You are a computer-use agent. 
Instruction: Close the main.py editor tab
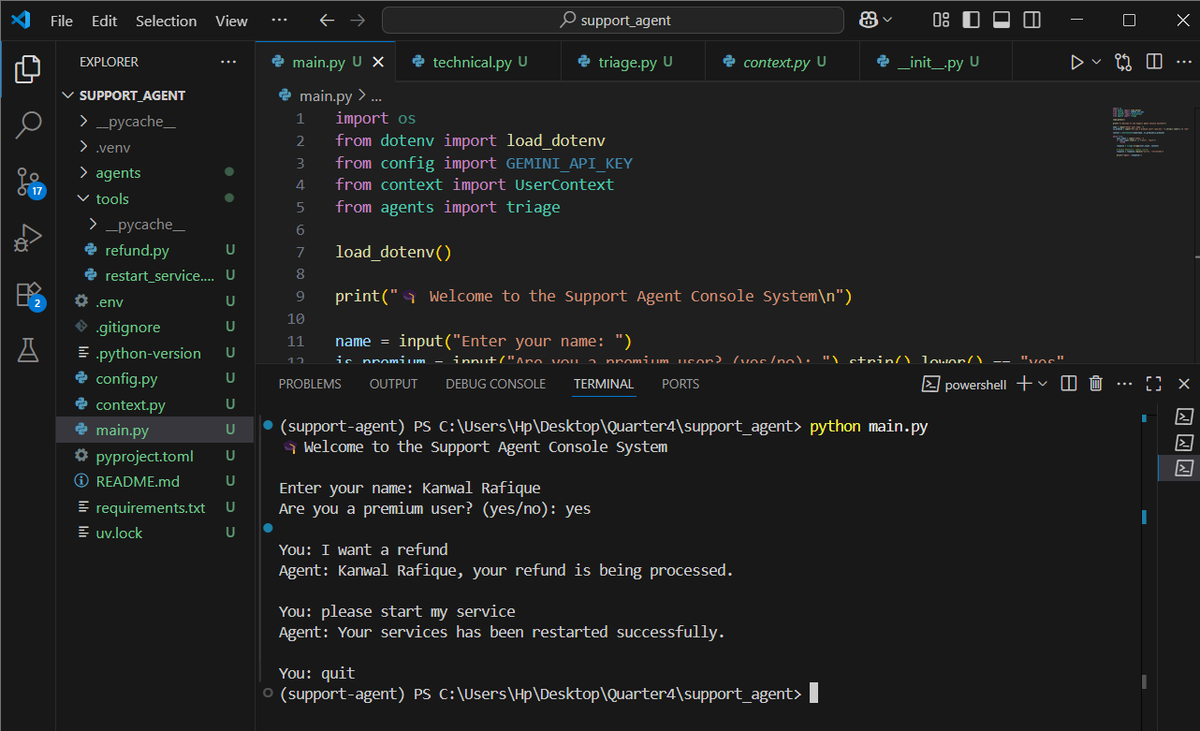point(378,62)
